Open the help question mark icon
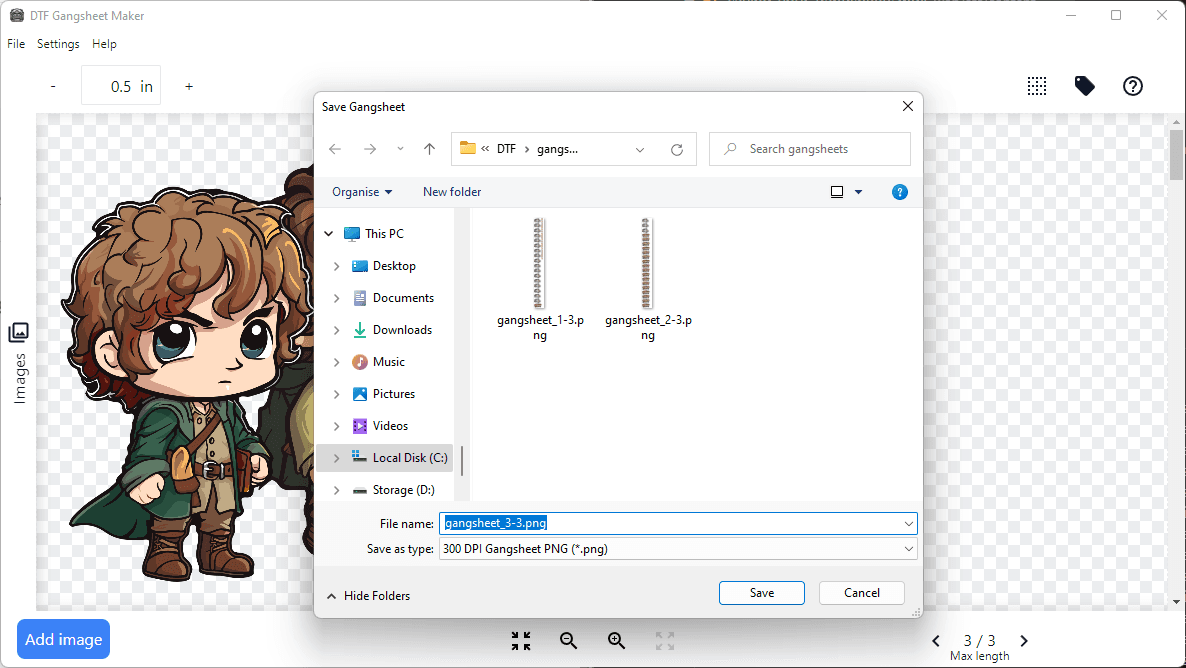This screenshot has width=1186, height=668. [1133, 86]
